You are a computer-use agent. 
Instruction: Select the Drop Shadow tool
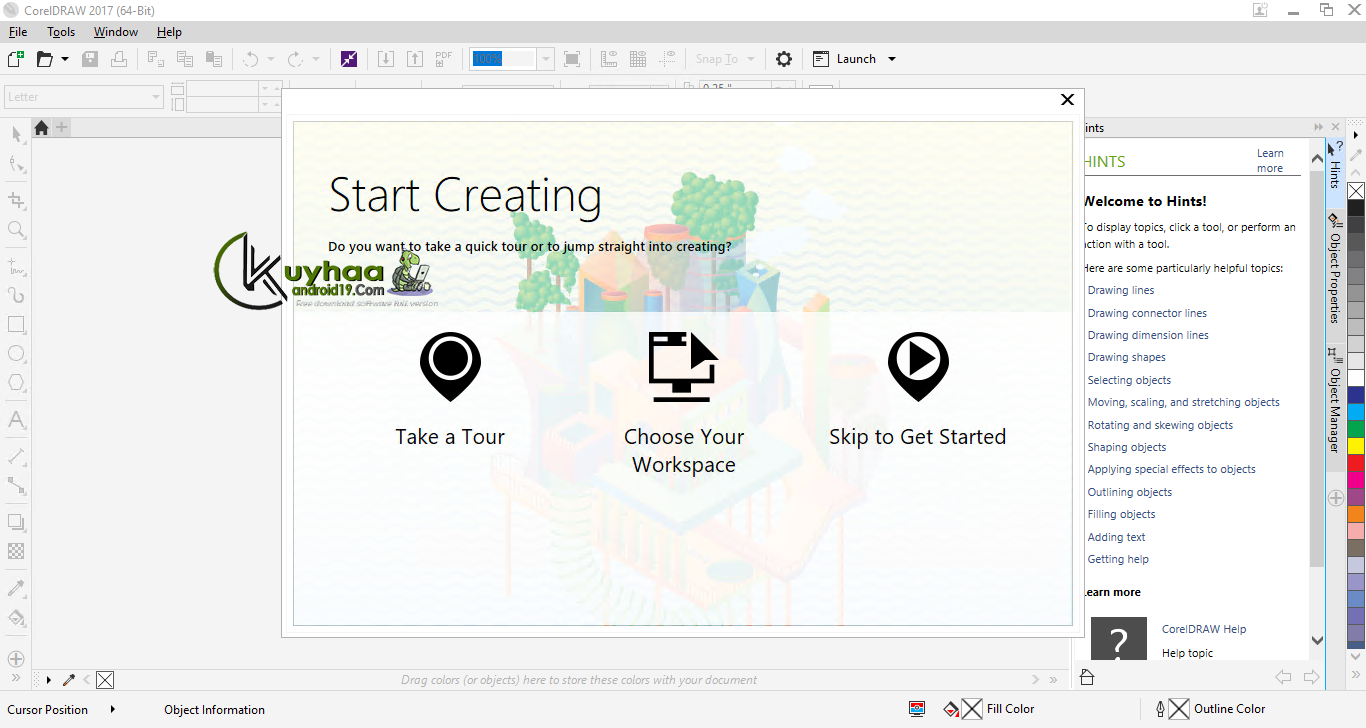[x=16, y=522]
